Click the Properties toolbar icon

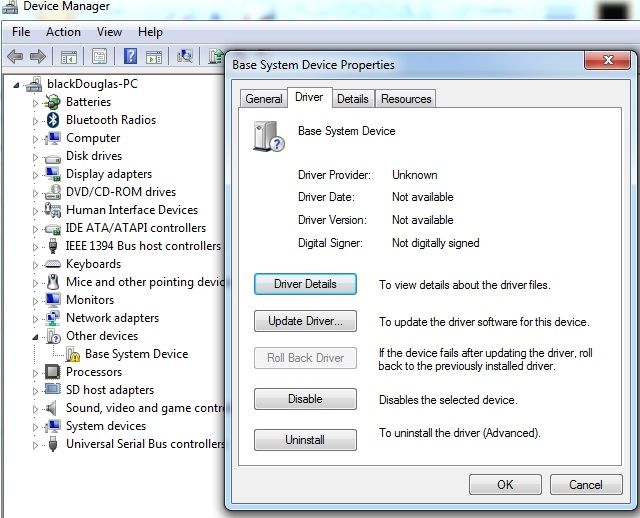point(100,56)
